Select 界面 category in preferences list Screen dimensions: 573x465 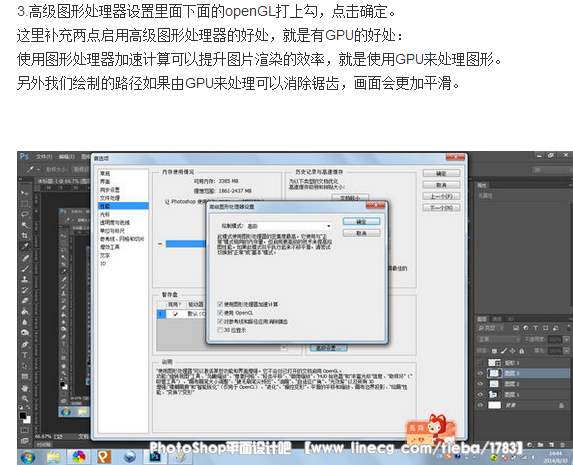point(105,181)
